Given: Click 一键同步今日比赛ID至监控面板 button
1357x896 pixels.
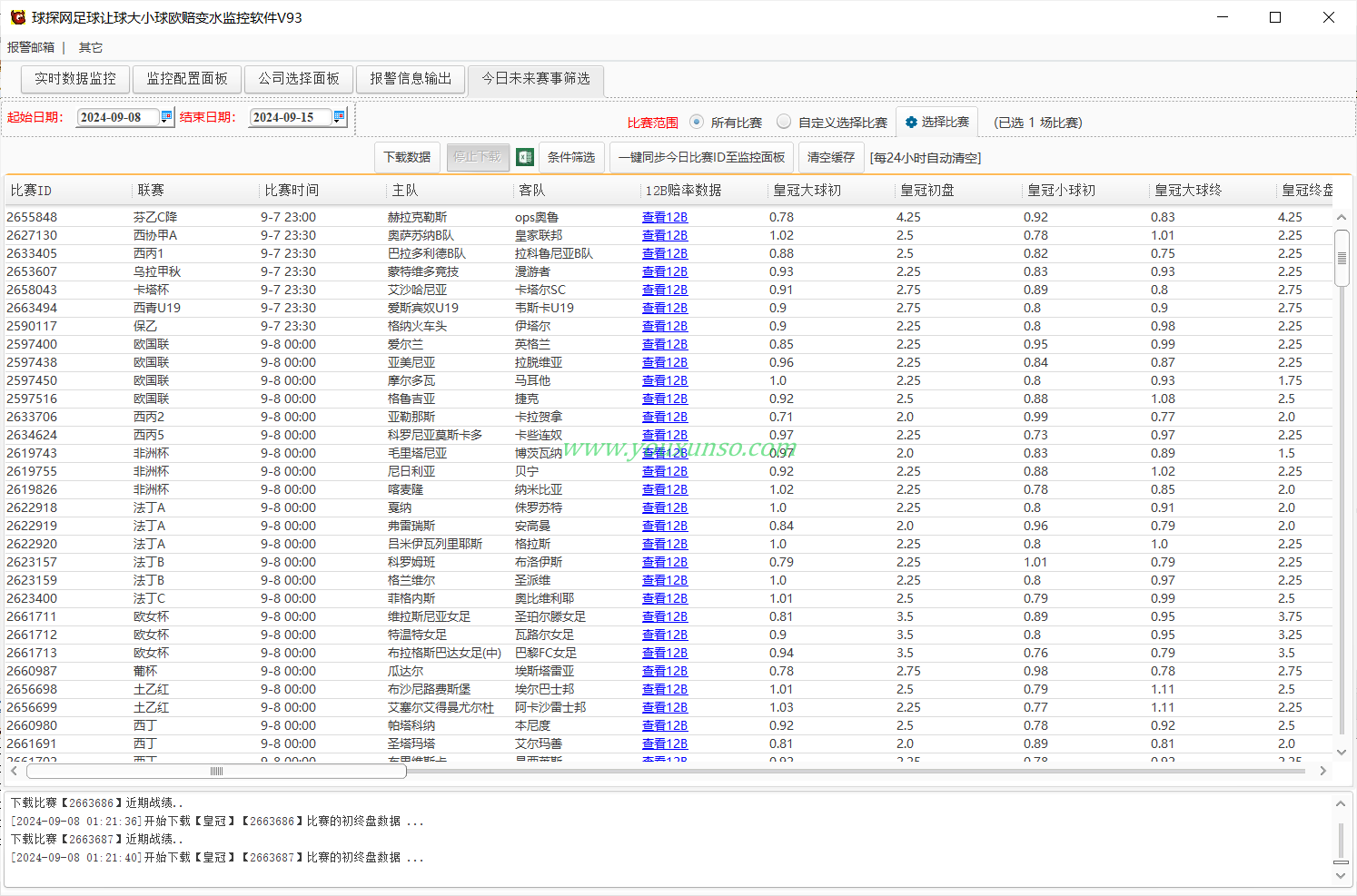Looking at the screenshot, I should (x=701, y=157).
